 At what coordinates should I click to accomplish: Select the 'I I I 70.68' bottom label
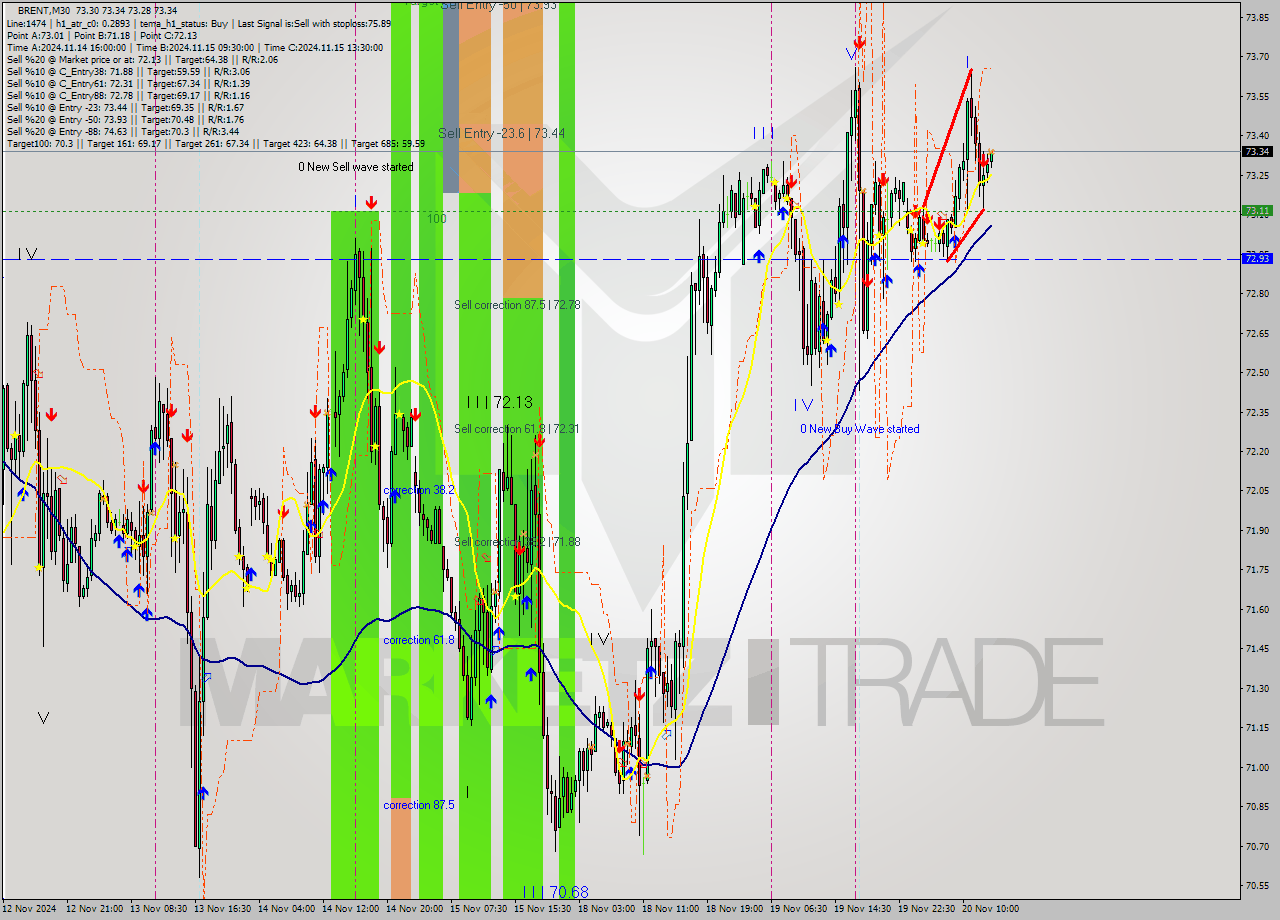point(555,891)
